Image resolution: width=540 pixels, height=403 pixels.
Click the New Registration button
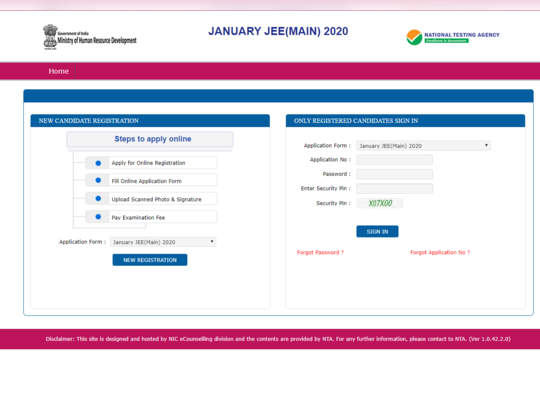pos(150,260)
